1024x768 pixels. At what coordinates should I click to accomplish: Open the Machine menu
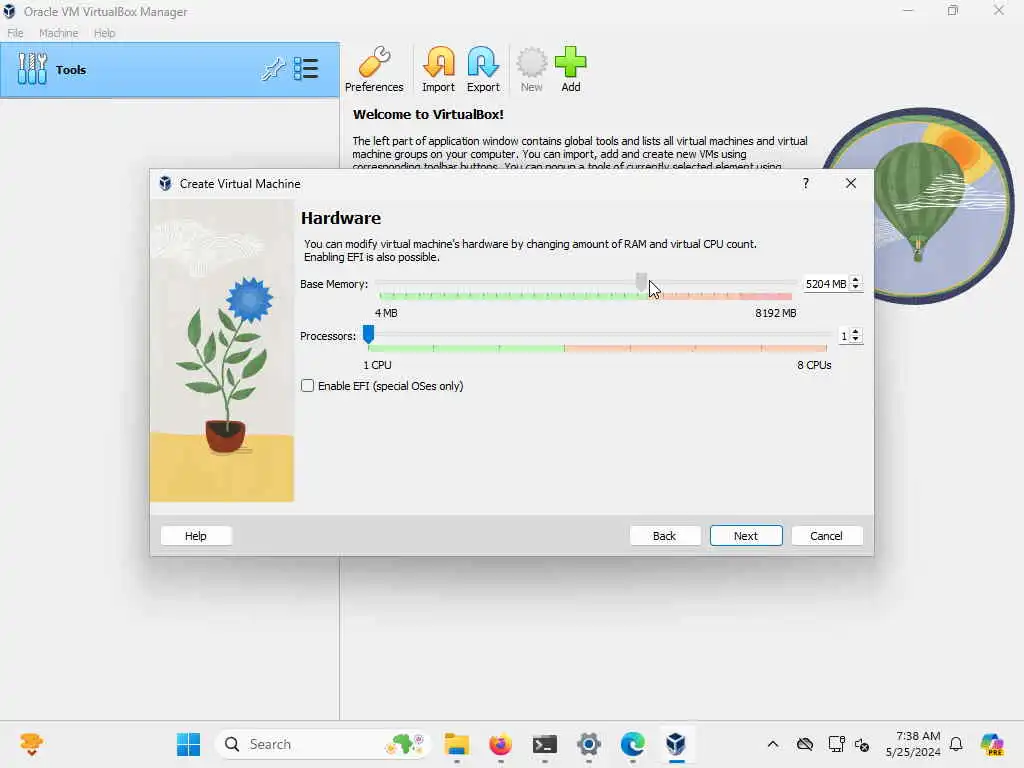pos(58,33)
